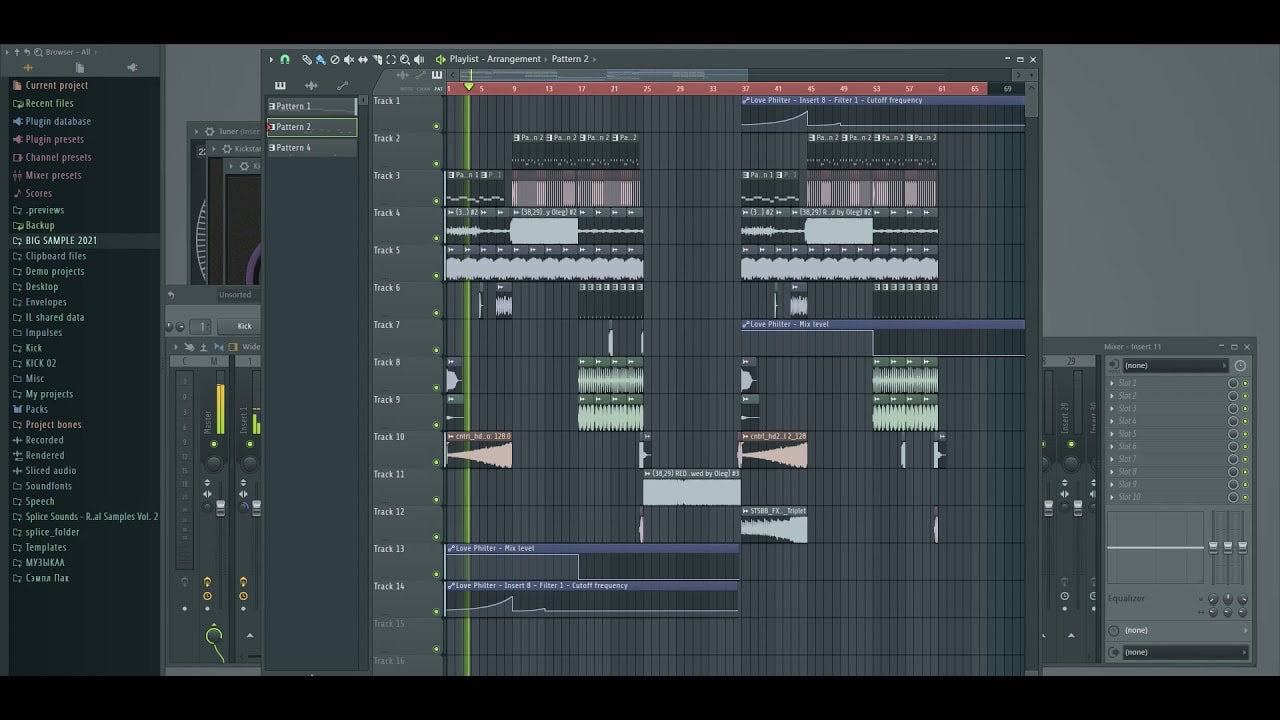Mute Track 4 with its green dot
This screenshot has height=720, width=1280.
[x=436, y=238]
